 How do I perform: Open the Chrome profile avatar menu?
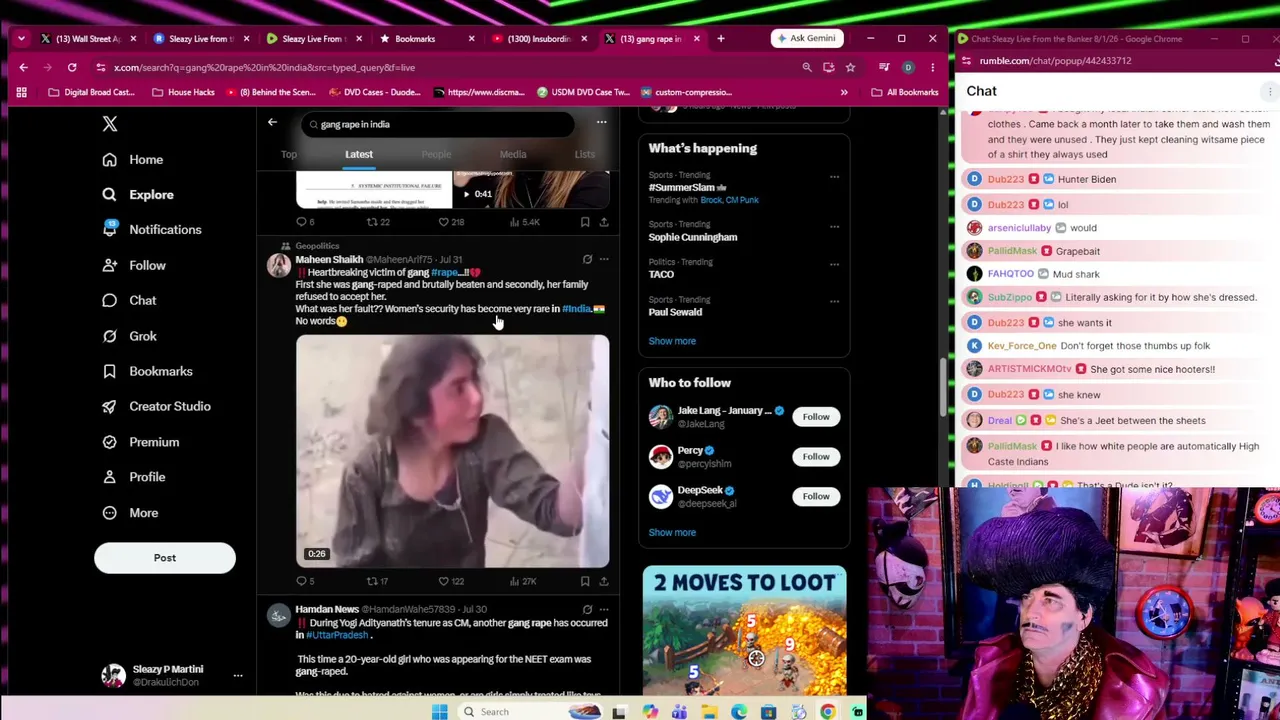[908, 68]
